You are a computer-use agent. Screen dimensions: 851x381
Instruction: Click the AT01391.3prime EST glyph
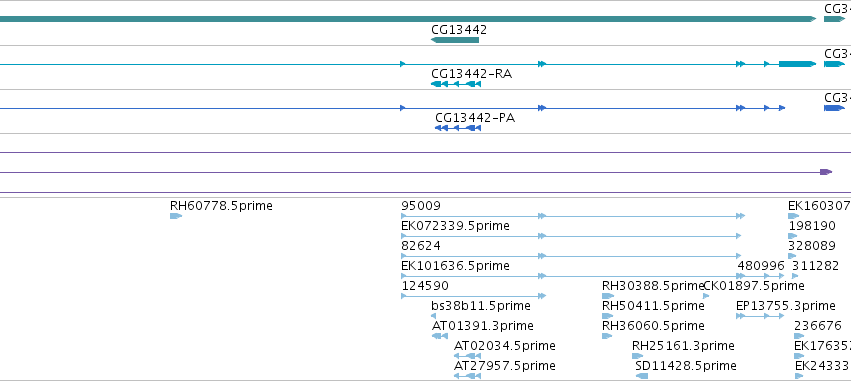click(x=440, y=336)
